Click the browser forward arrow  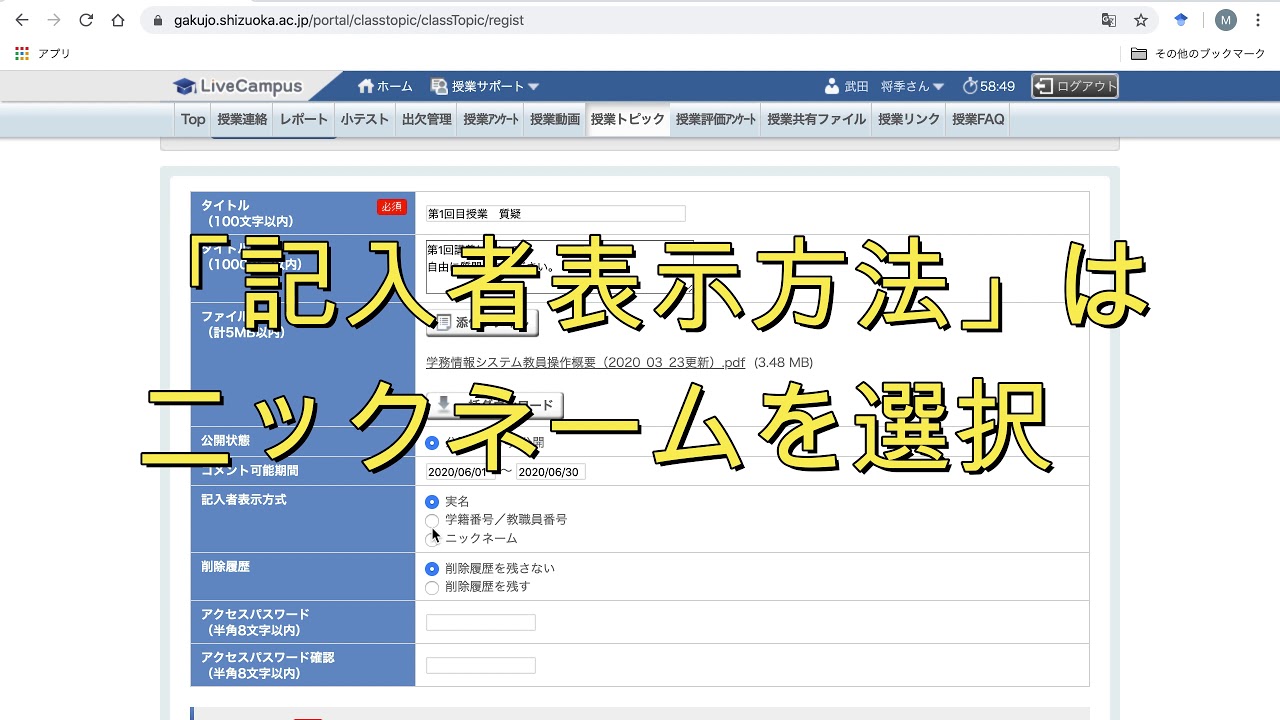54,20
